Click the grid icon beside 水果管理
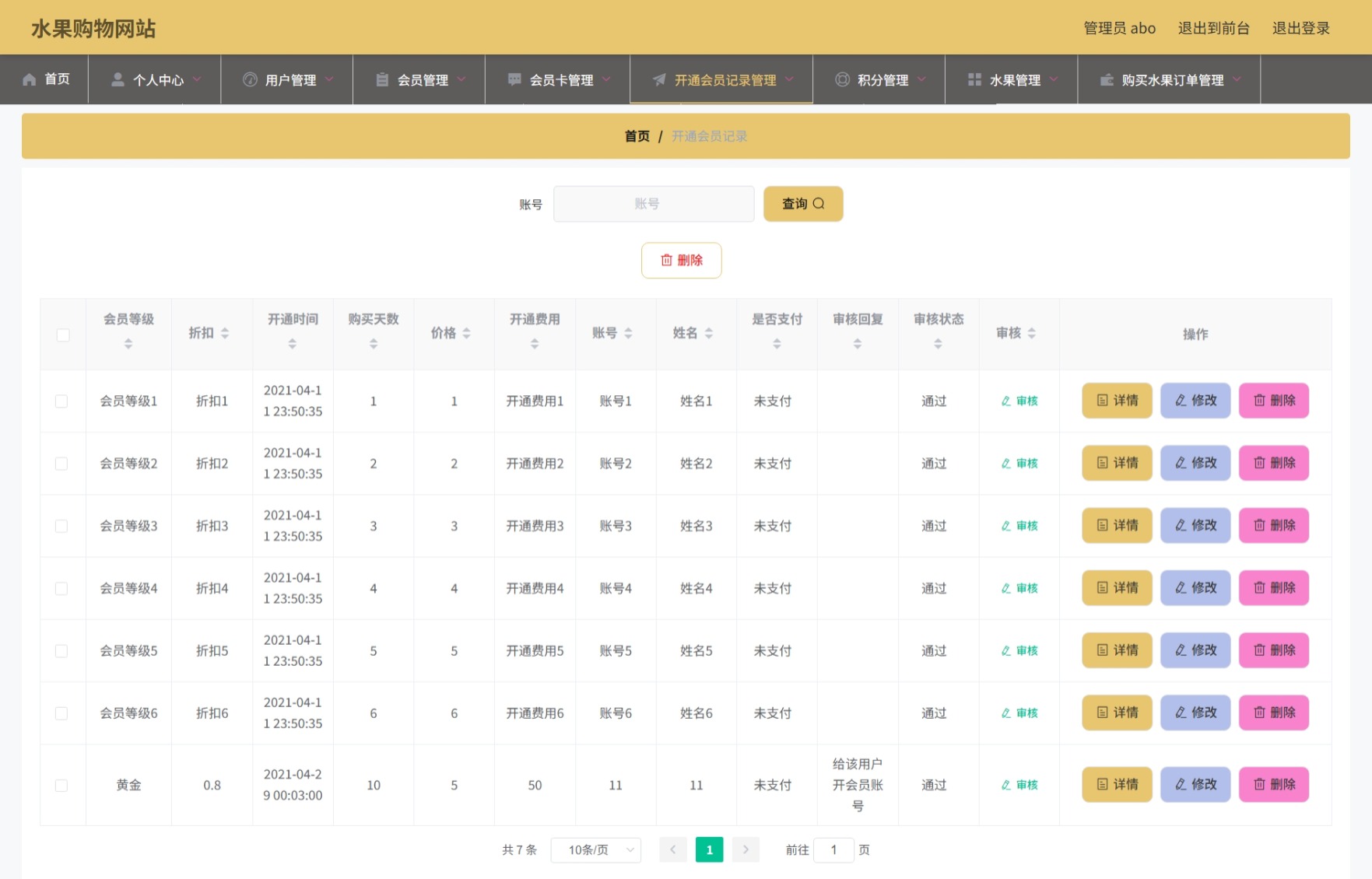Image resolution: width=1372 pixels, height=879 pixels. pyautogui.click(x=974, y=79)
